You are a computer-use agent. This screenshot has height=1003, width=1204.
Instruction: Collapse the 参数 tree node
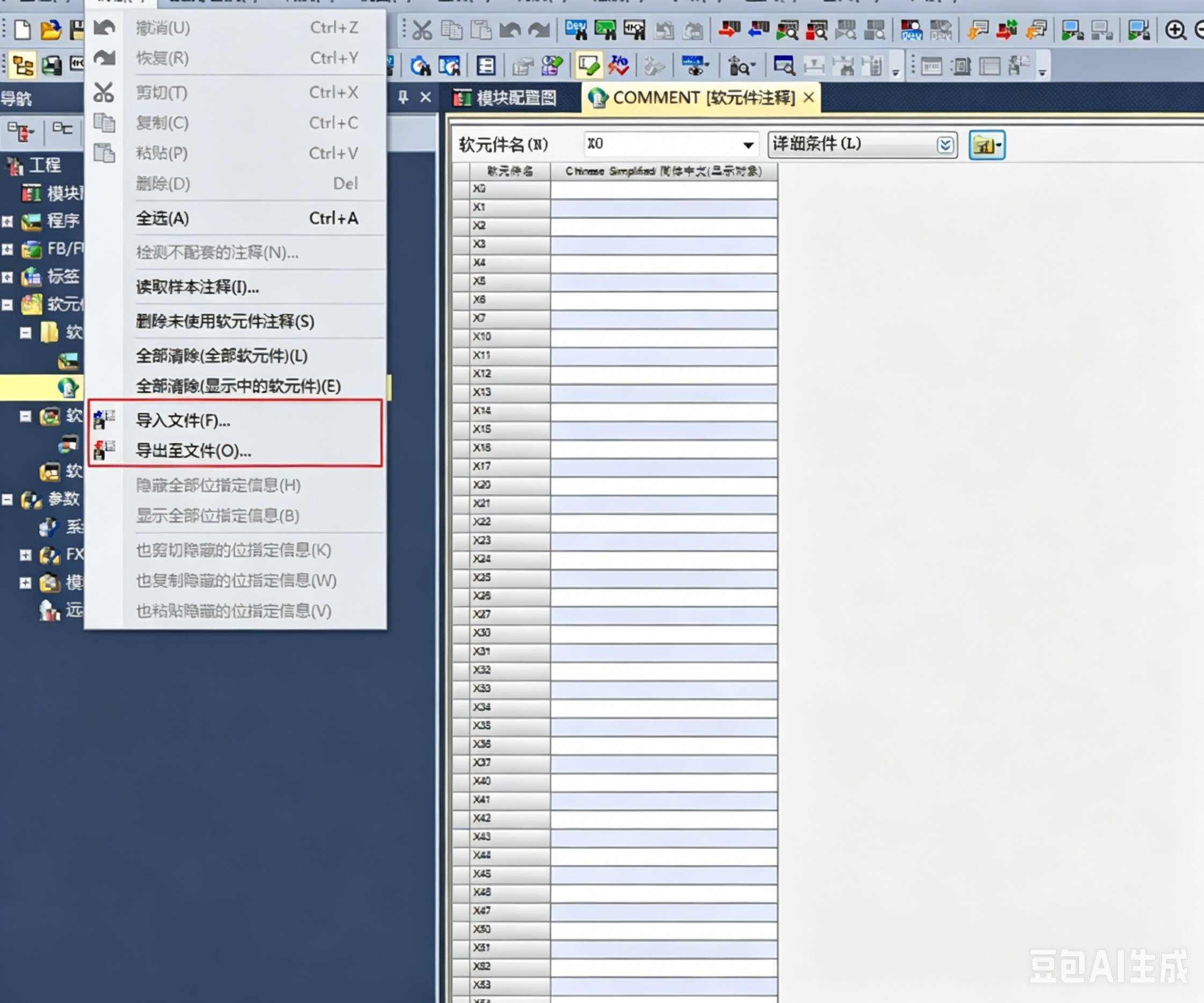[x=7, y=499]
